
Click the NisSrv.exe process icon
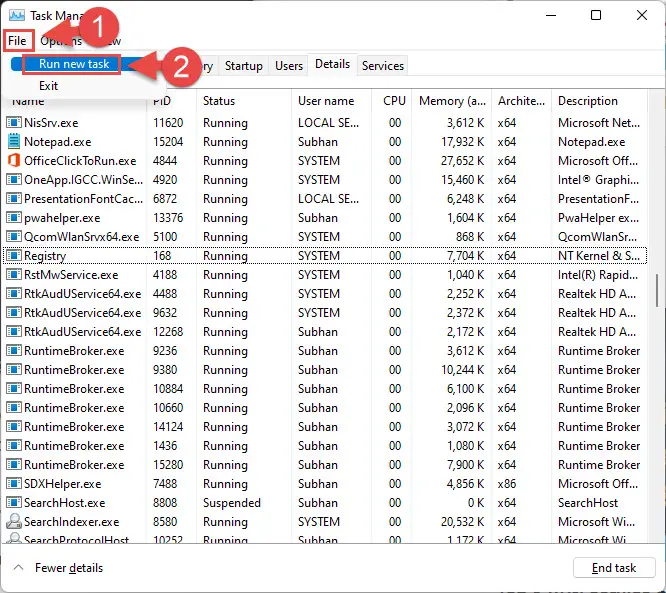[x=14, y=123]
